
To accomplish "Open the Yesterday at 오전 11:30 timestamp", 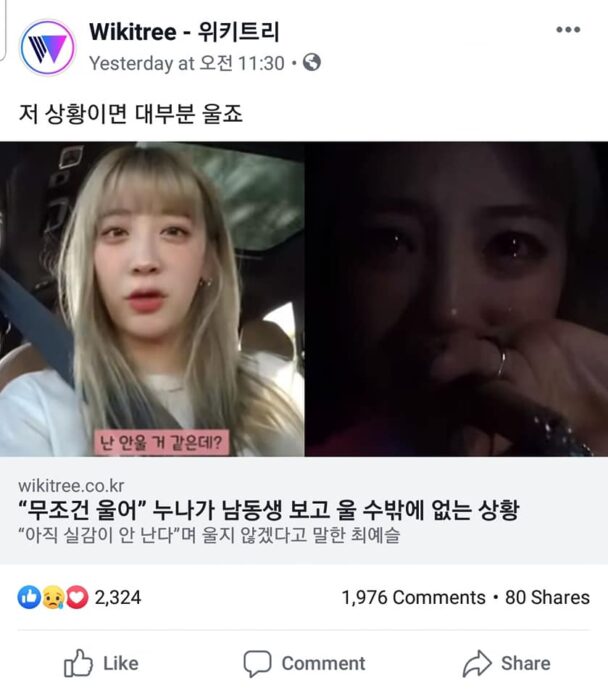I will (x=186, y=63).
